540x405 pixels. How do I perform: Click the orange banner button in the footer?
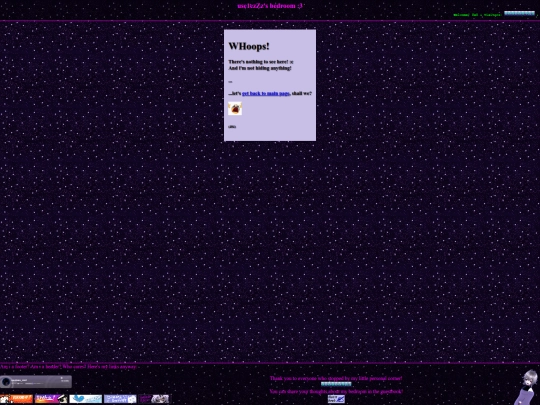coord(16,399)
